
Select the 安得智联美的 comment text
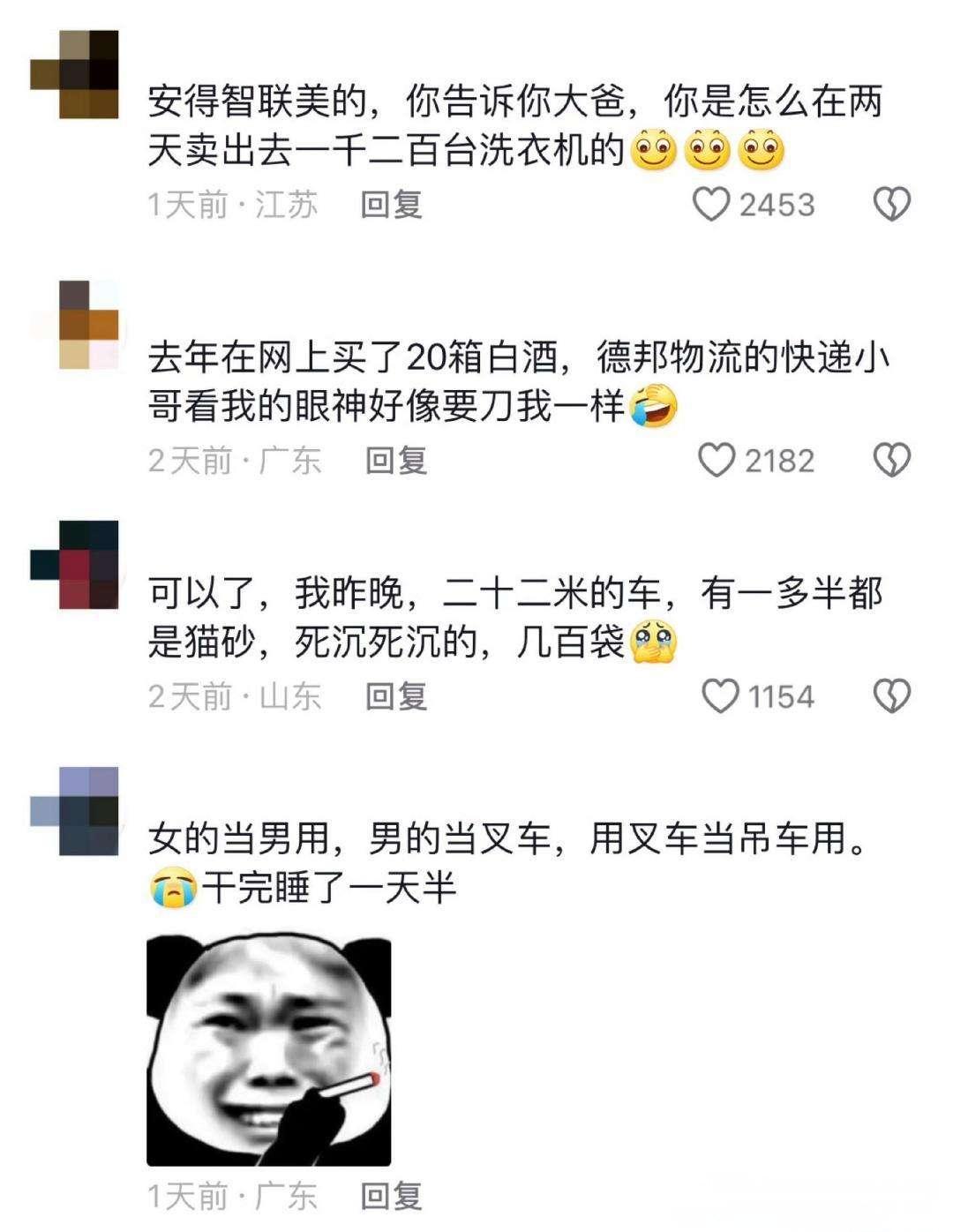(x=515, y=126)
